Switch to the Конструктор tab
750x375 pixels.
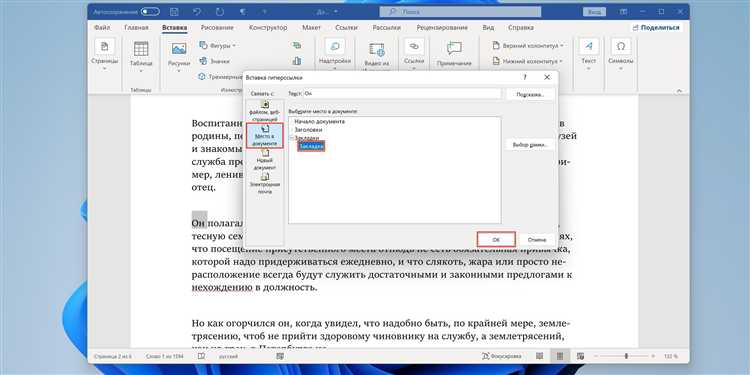[x=268, y=28]
